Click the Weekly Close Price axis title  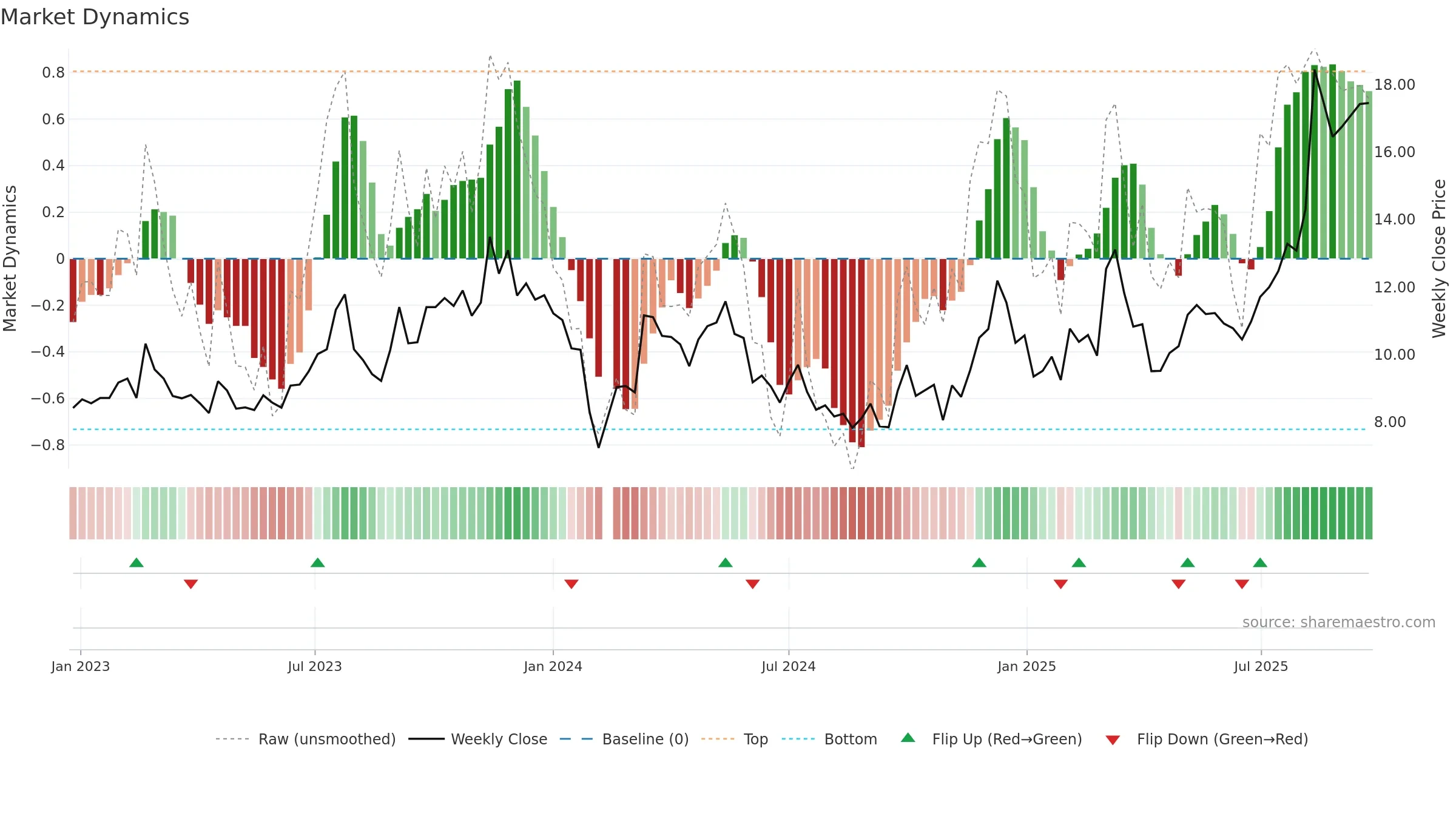tap(1439, 258)
